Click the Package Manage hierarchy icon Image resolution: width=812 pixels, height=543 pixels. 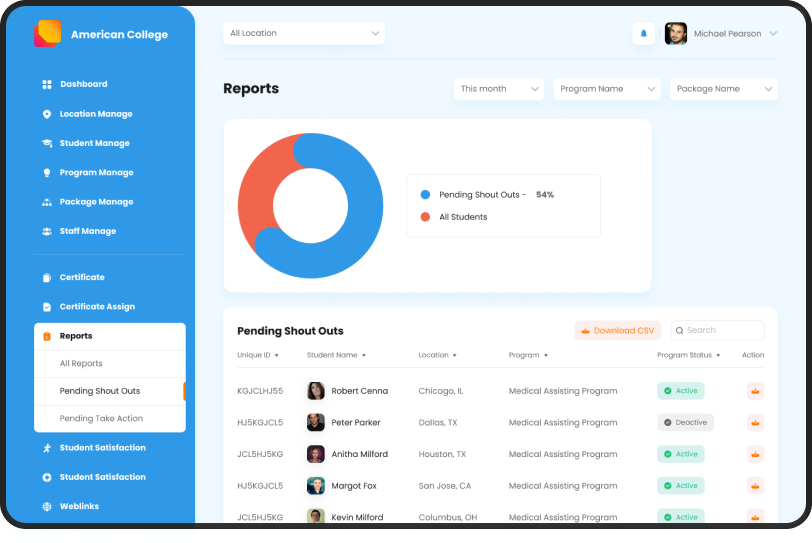pos(47,202)
